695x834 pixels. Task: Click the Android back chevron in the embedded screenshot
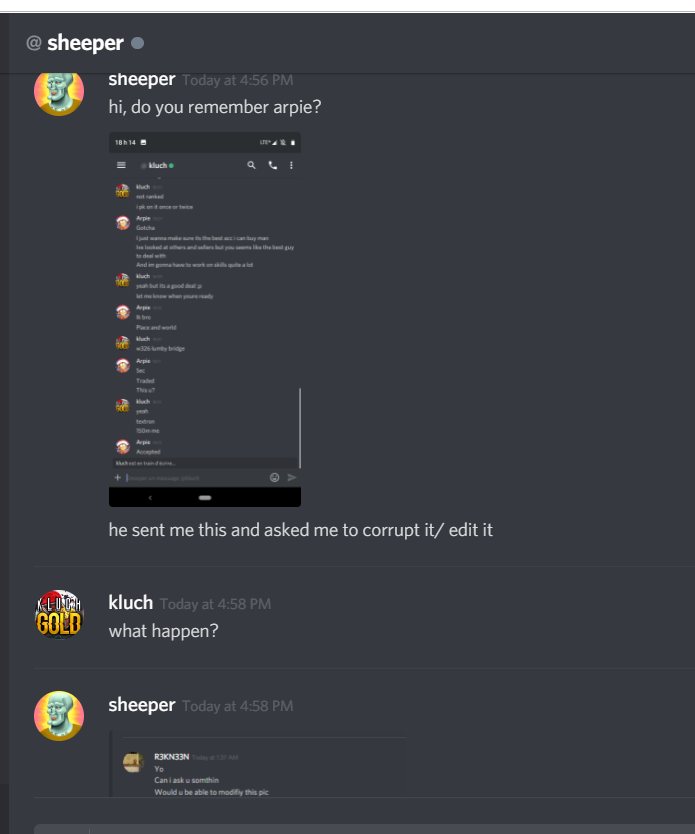150,498
